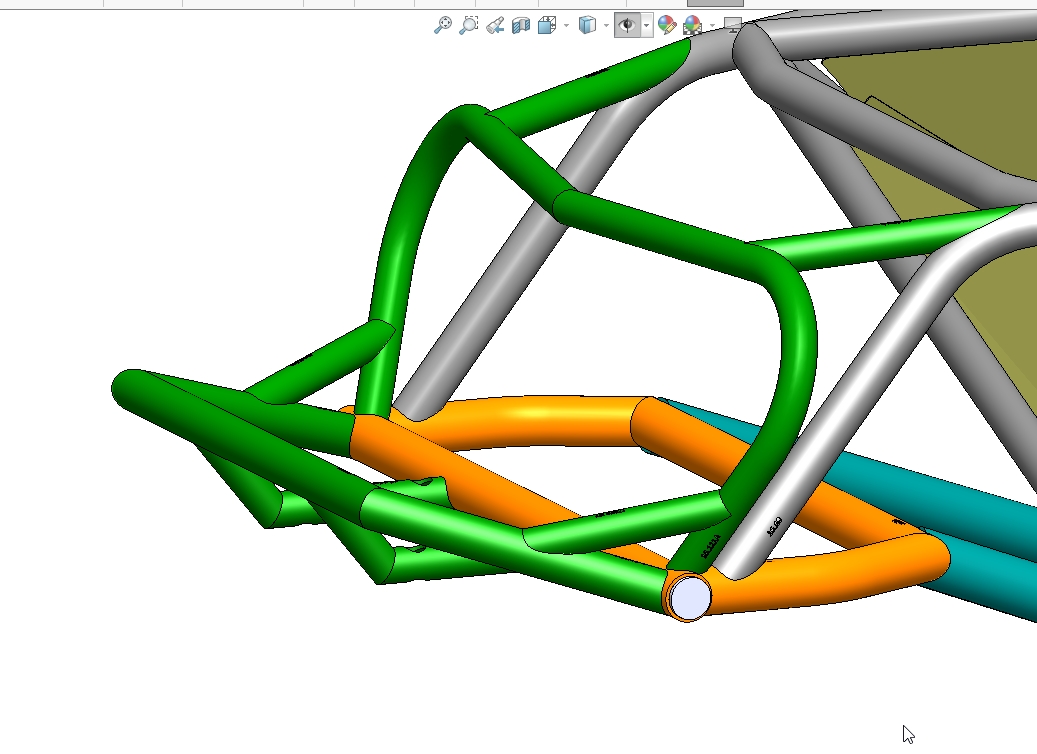
Task: Return to the Previous View
Action: tap(494, 25)
